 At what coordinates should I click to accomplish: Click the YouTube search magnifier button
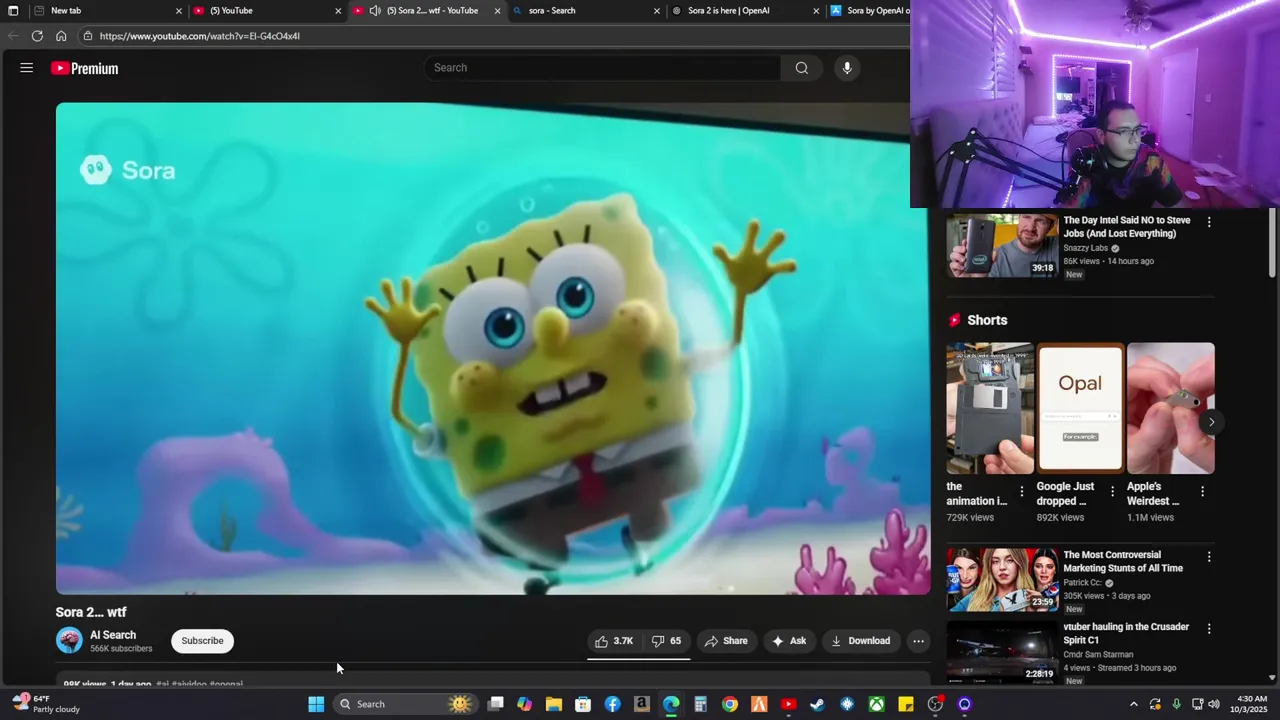pyautogui.click(x=802, y=68)
